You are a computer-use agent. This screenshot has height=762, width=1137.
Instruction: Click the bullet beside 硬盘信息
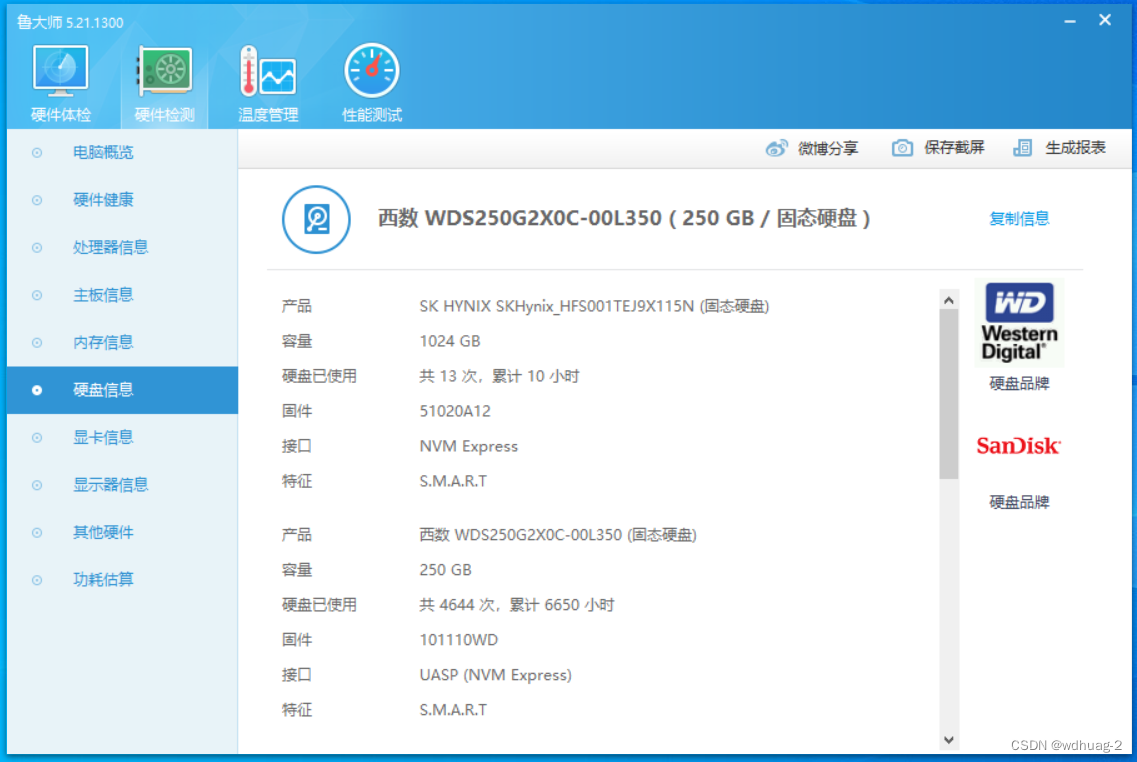click(x=37, y=390)
